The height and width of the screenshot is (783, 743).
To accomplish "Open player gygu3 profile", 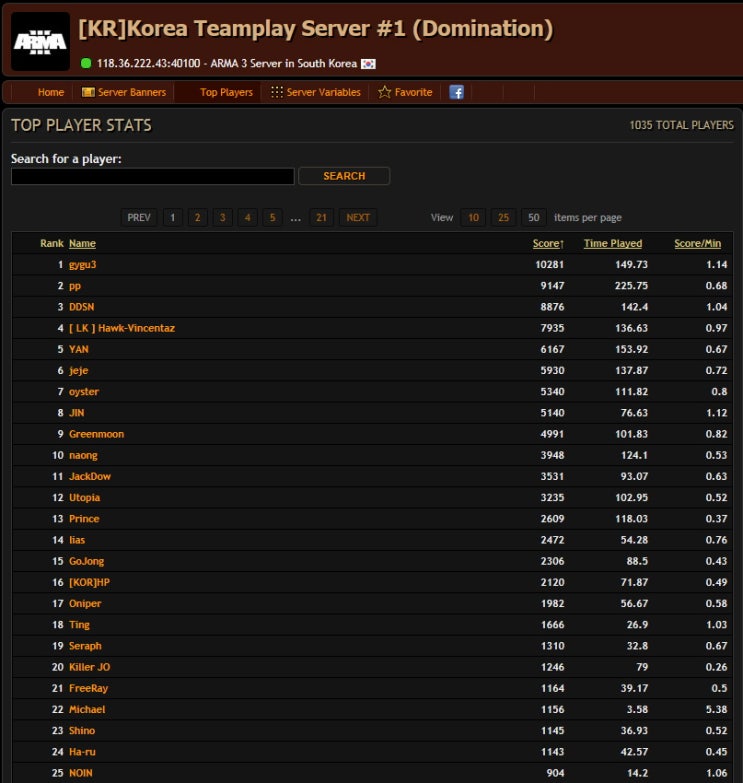I will [82, 265].
